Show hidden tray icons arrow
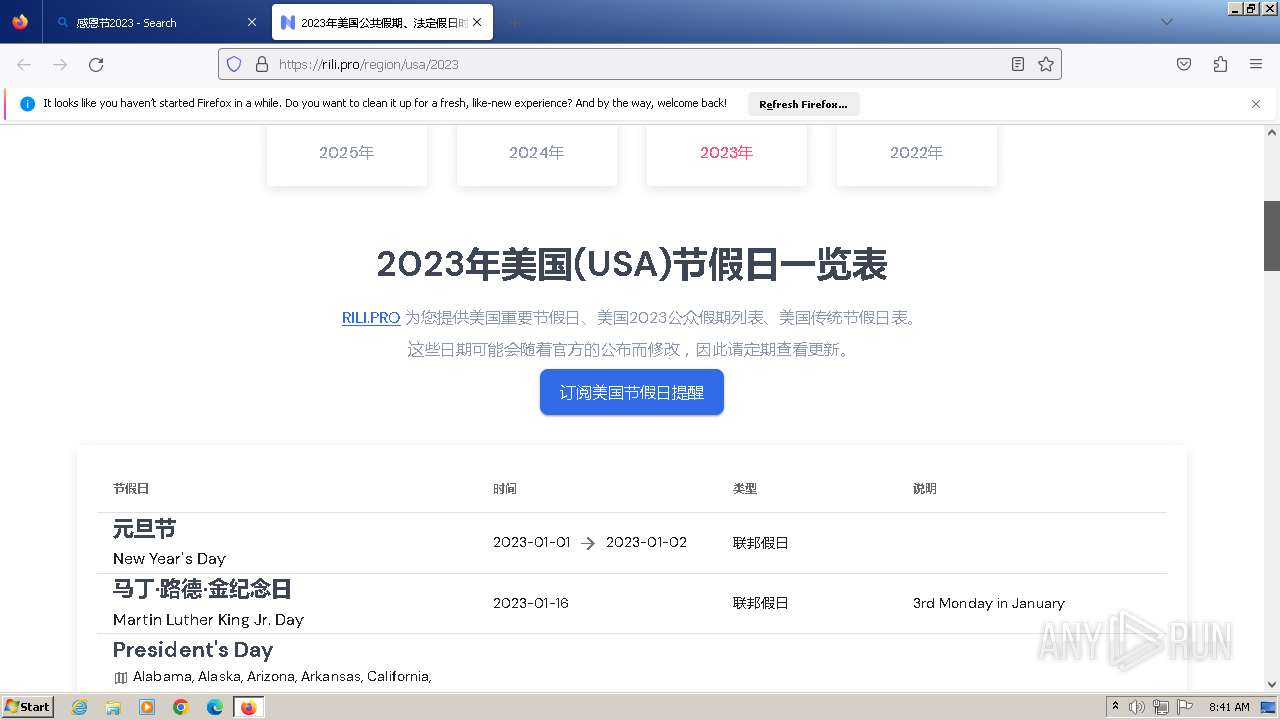The height and width of the screenshot is (720, 1280). click(x=1115, y=707)
